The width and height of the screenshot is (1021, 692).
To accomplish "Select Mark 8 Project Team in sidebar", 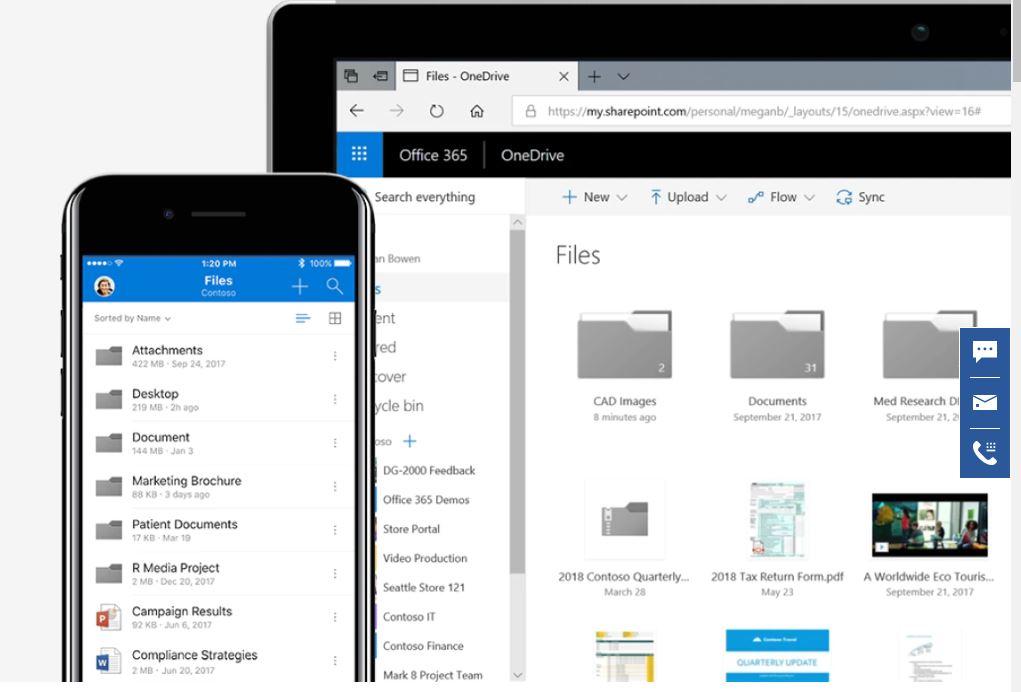I will [x=432, y=675].
